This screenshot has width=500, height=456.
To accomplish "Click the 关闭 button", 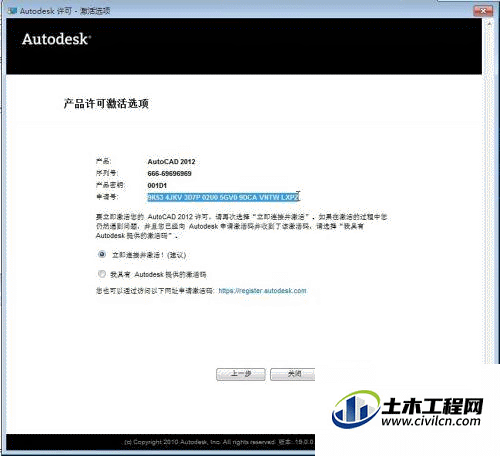I will (x=293, y=374).
